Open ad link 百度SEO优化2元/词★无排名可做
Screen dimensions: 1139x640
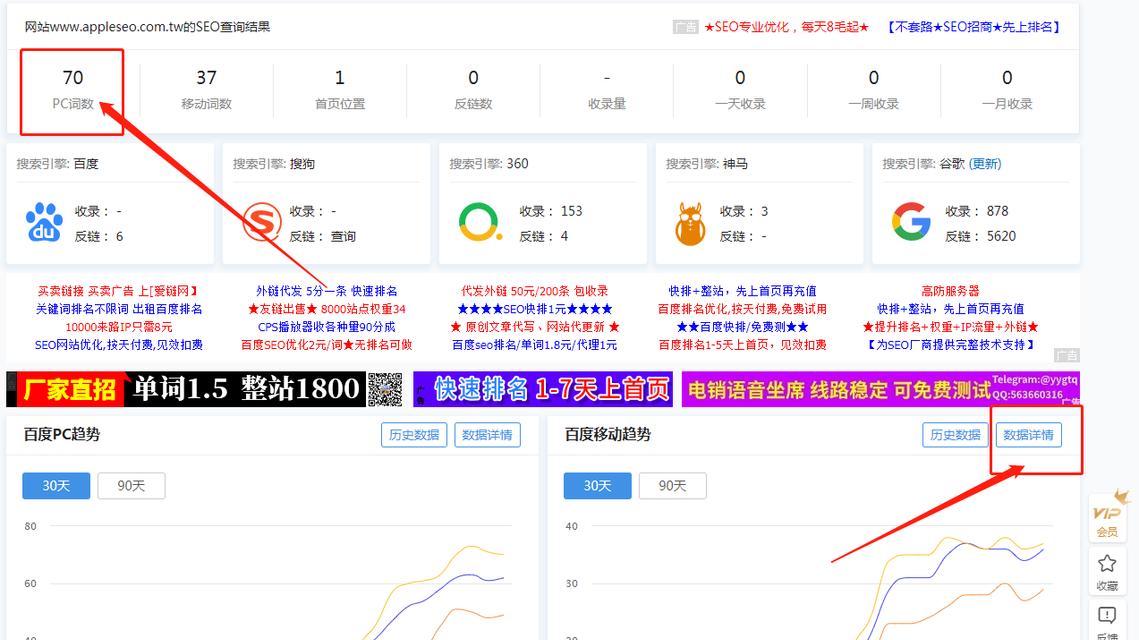(x=327, y=345)
